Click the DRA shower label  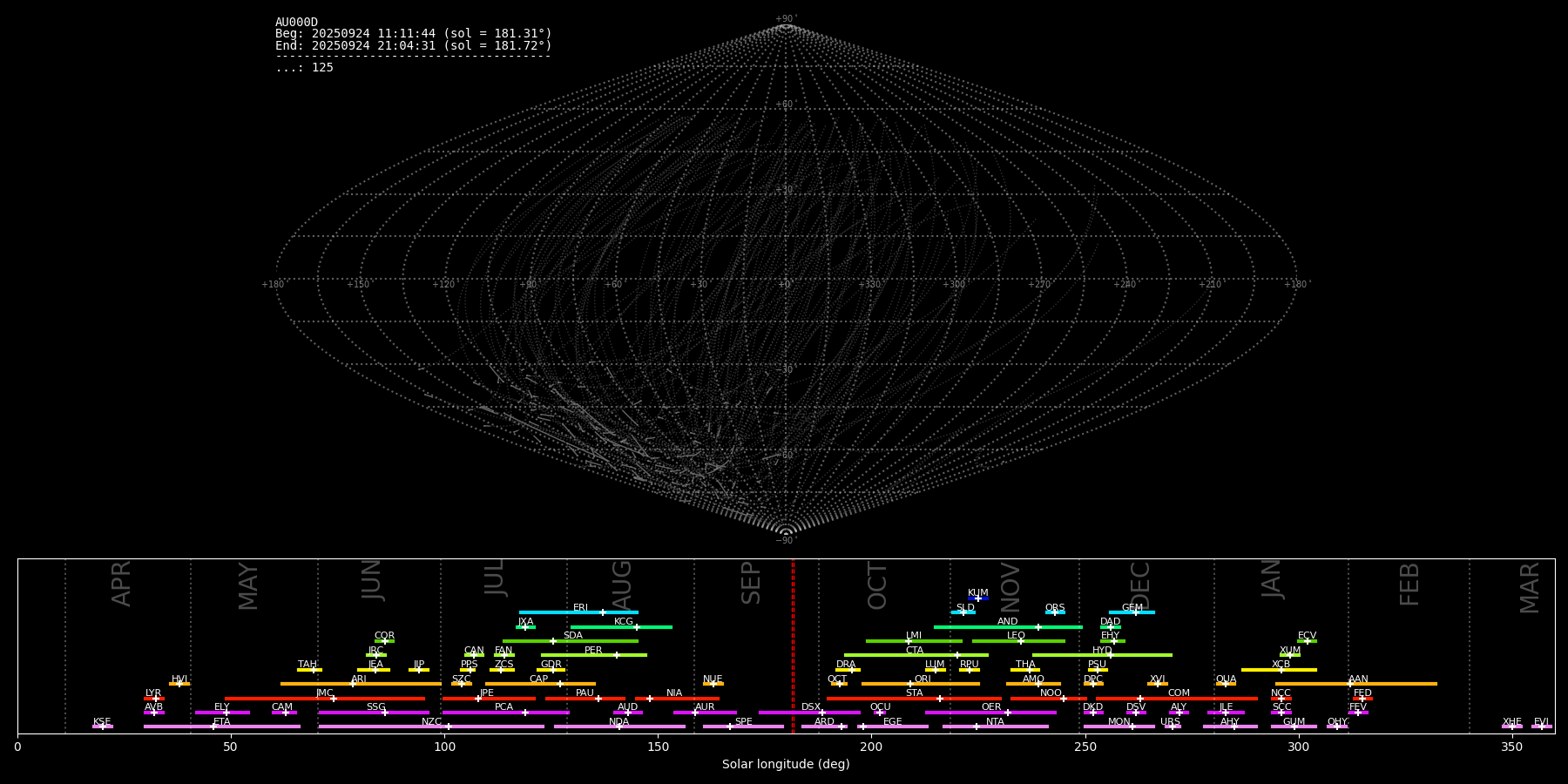tap(846, 665)
